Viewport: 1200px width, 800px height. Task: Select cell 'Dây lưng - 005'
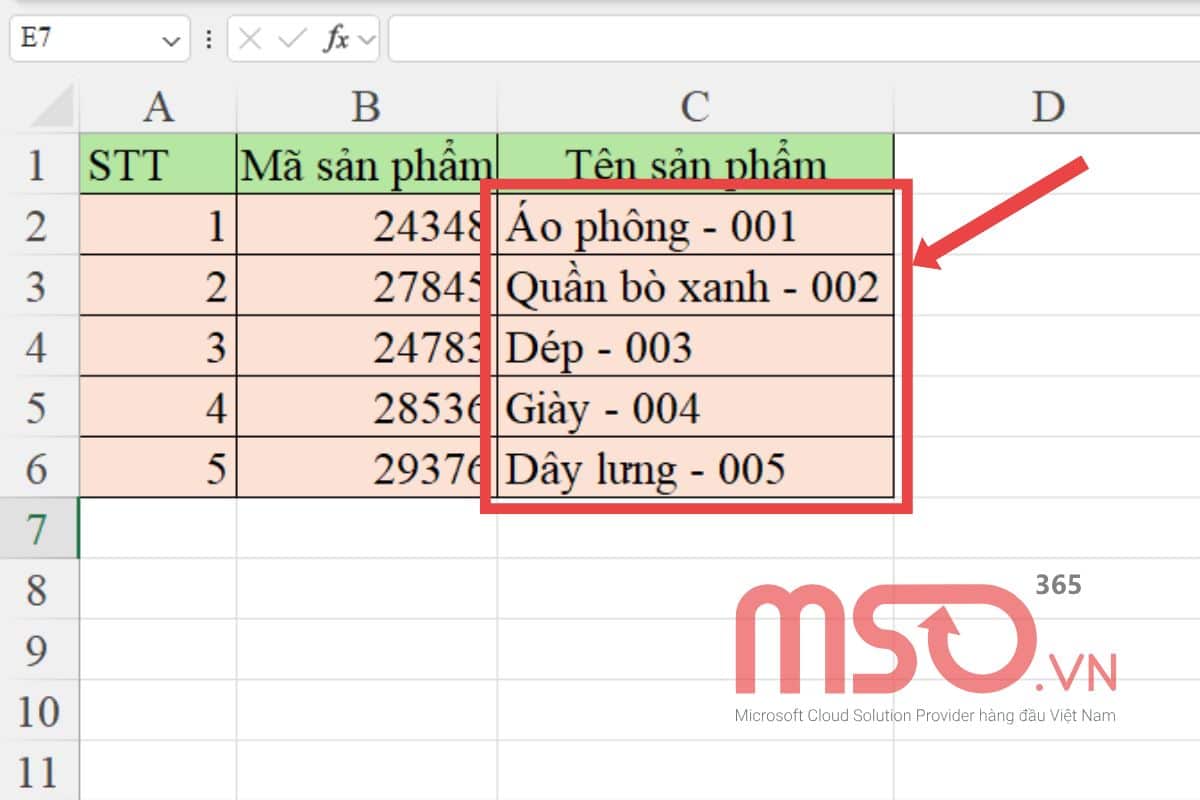(x=695, y=468)
